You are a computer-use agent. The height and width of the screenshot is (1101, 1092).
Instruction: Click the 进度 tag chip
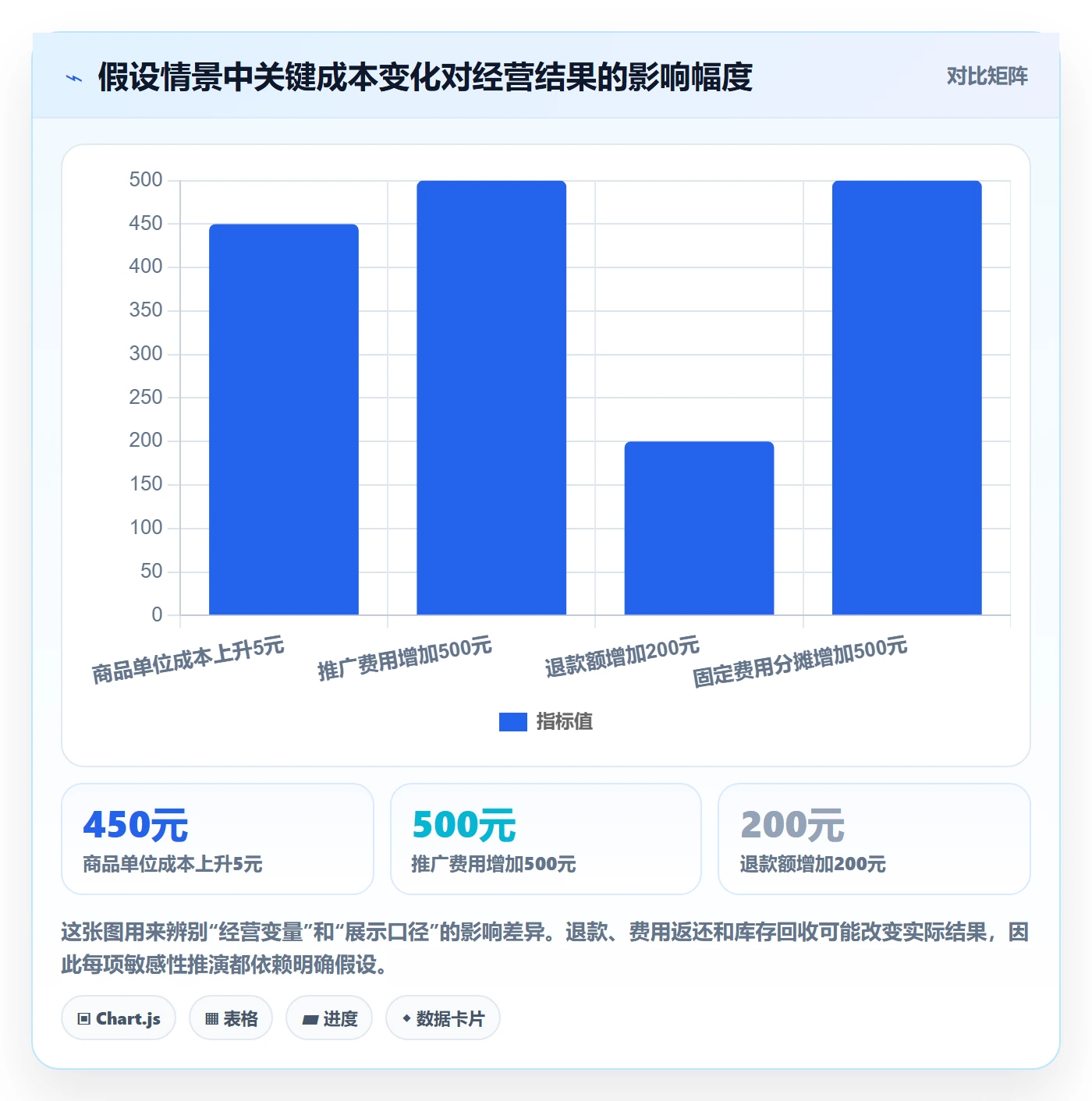click(329, 1018)
